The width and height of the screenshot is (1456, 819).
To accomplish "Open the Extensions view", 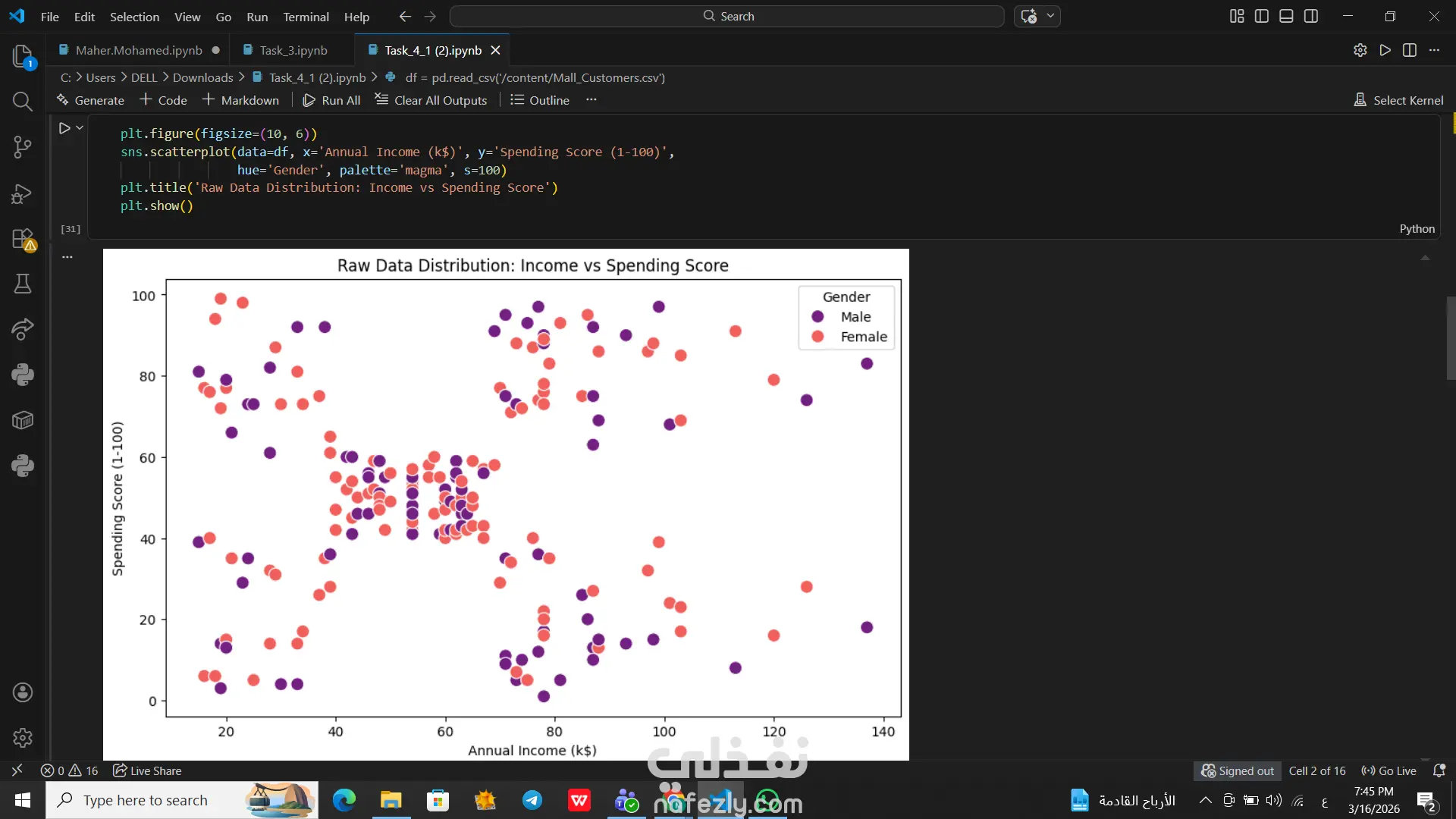I will pyautogui.click(x=23, y=239).
